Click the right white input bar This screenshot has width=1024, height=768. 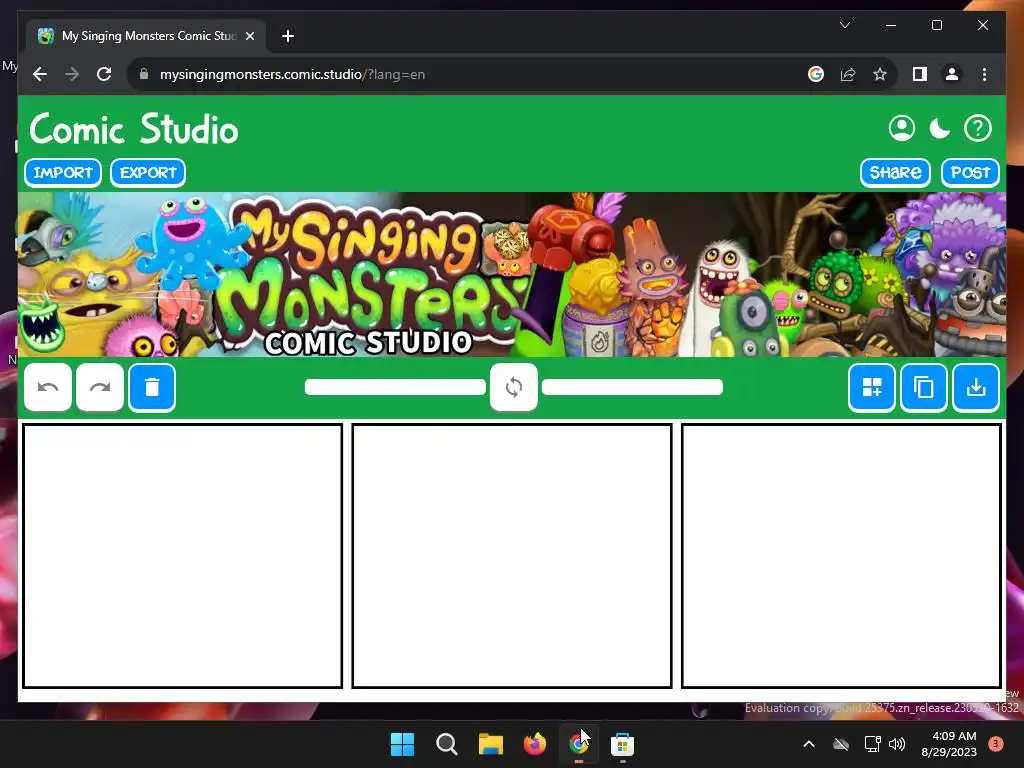click(x=632, y=387)
